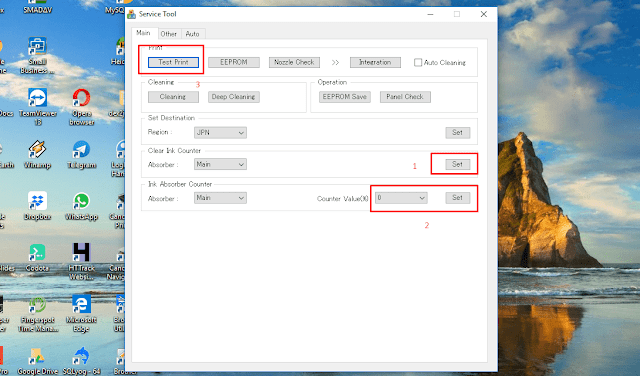Open the SQLyog desktop shortcut
This screenshot has width=640, height=376.
click(82, 361)
